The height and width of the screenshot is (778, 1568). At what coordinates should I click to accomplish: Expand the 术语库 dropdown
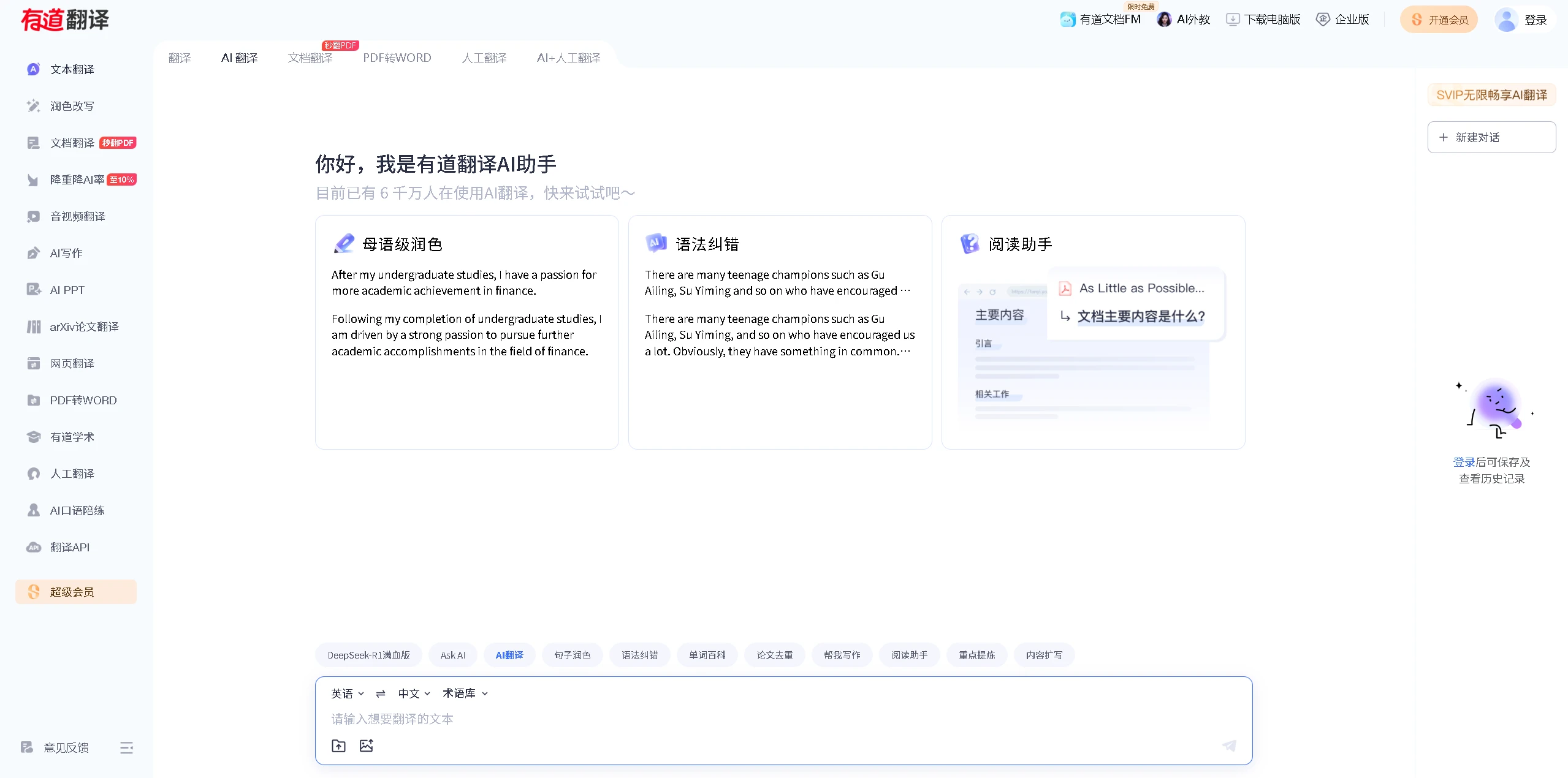coord(465,693)
